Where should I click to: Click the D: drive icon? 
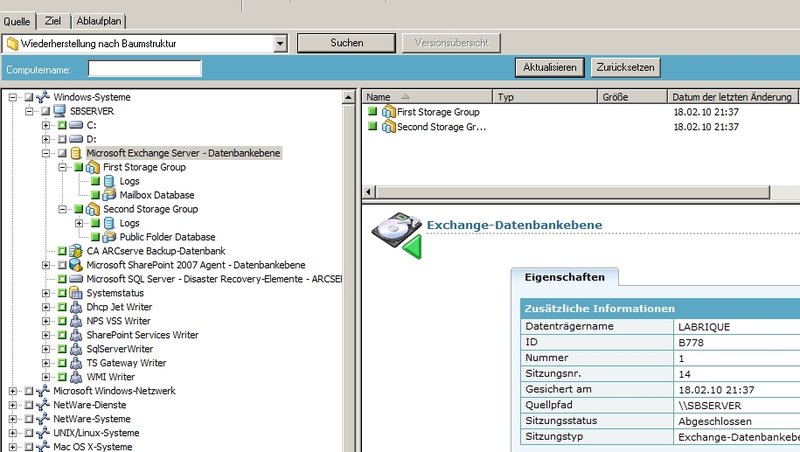click(x=76, y=139)
